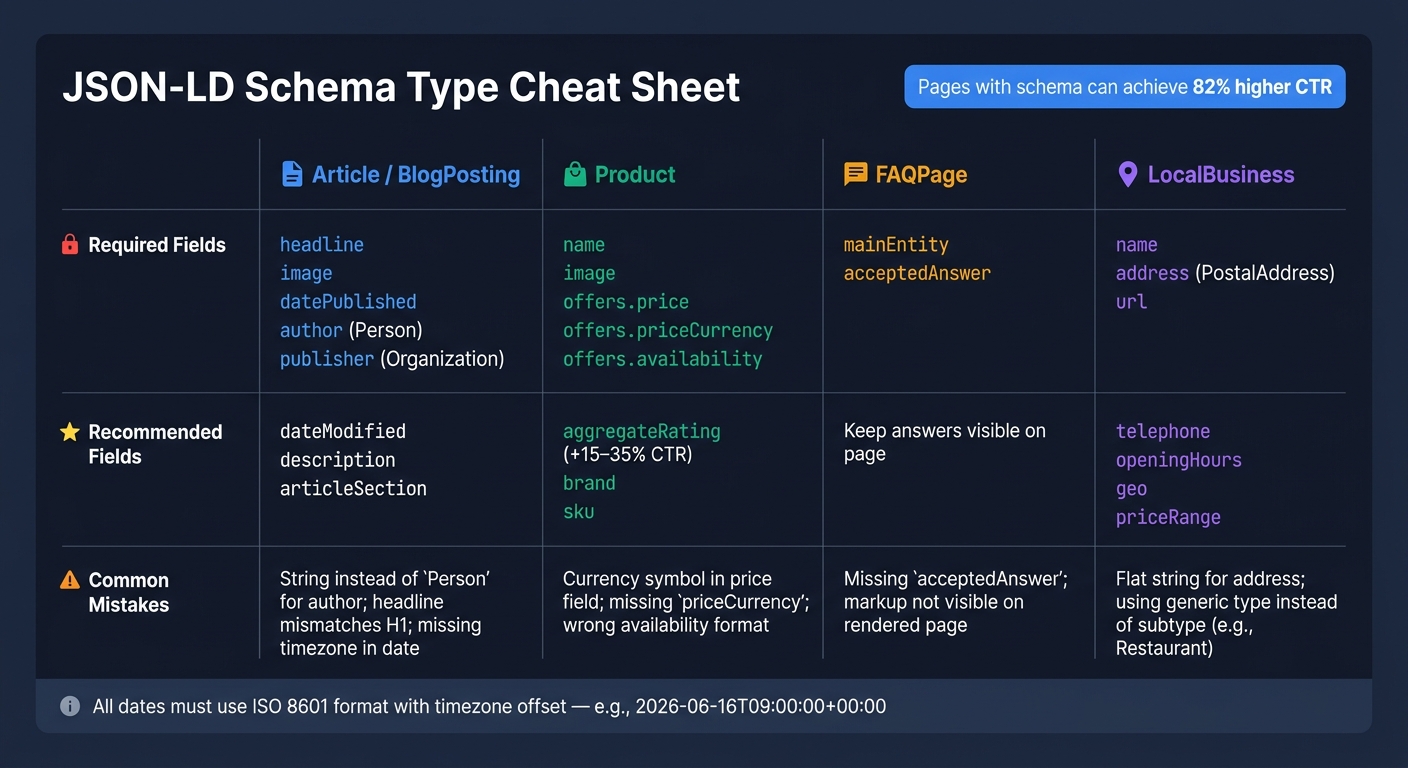Click the FAQPage common mistakes text
1408x768 pixels.
coord(956,602)
